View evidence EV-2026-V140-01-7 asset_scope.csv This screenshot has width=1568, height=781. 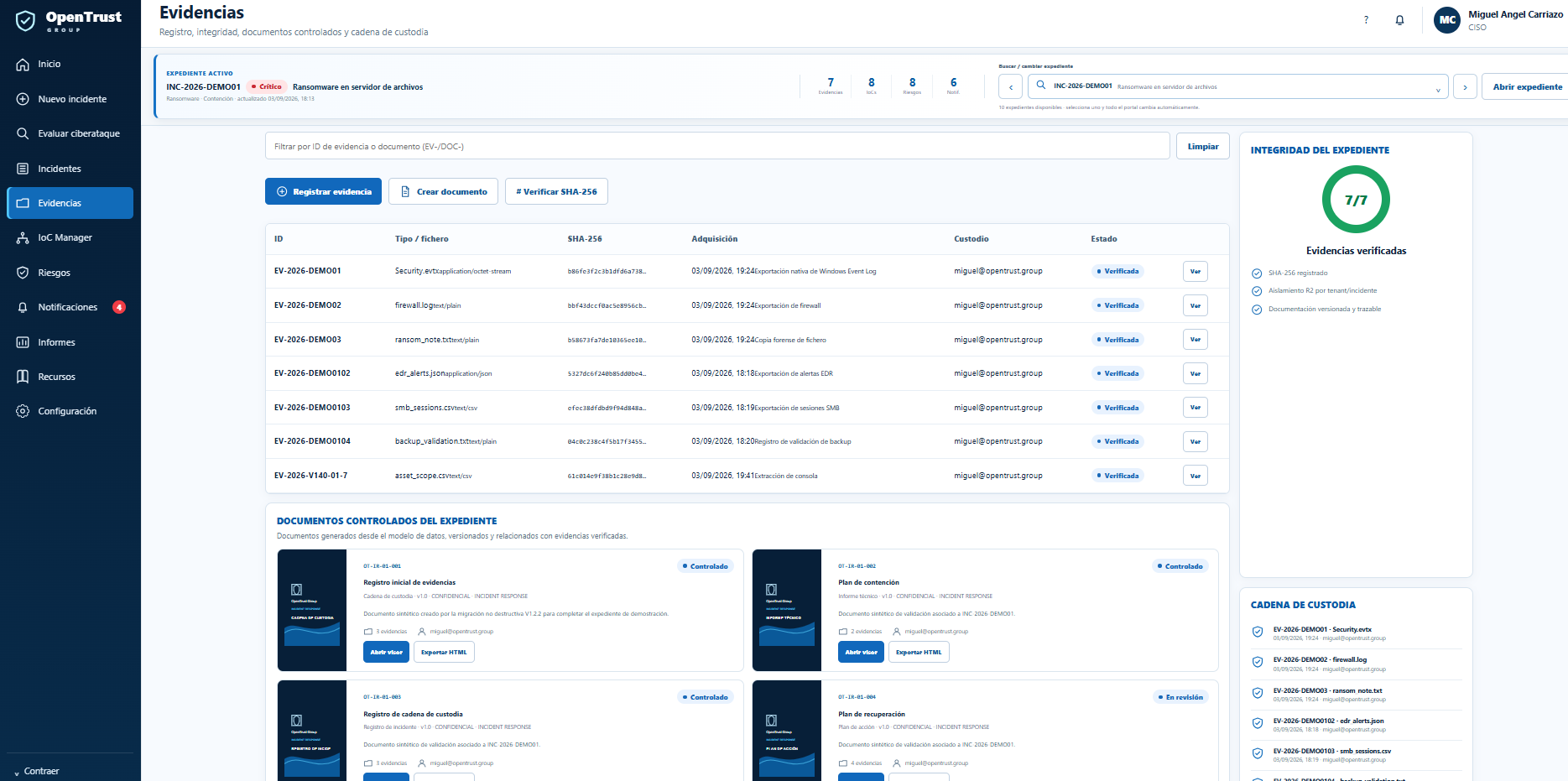[1195, 476]
